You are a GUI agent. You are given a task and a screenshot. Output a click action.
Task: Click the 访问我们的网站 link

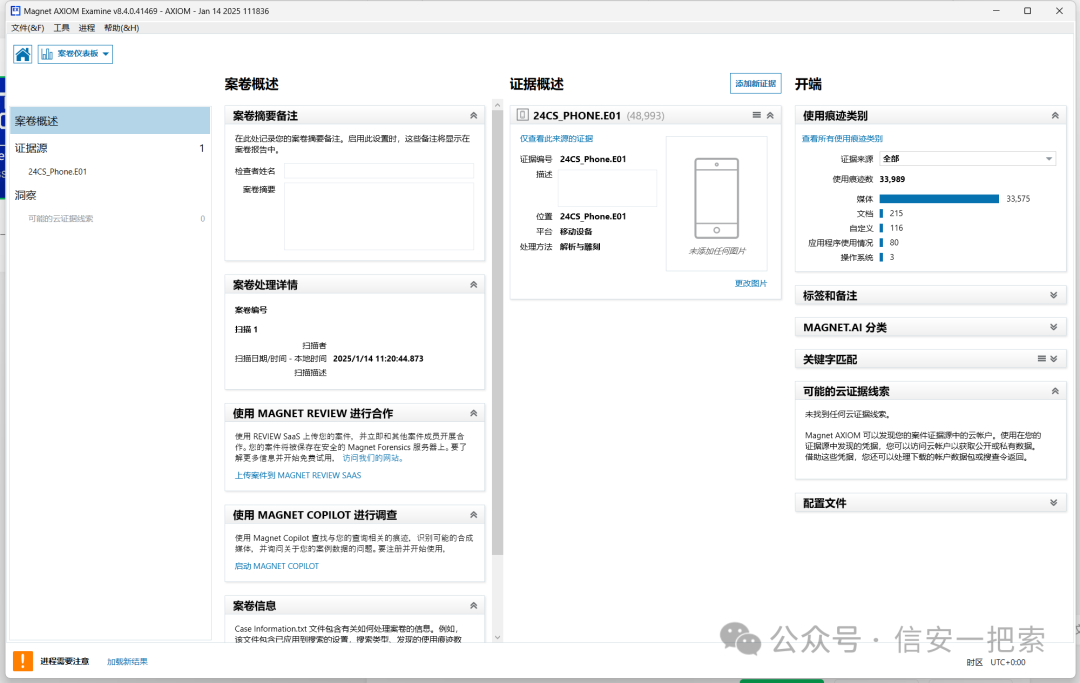coord(373,458)
